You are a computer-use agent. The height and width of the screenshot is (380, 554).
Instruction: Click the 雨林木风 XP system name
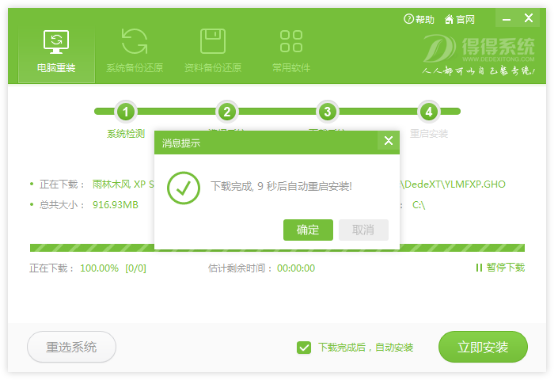pos(123,184)
